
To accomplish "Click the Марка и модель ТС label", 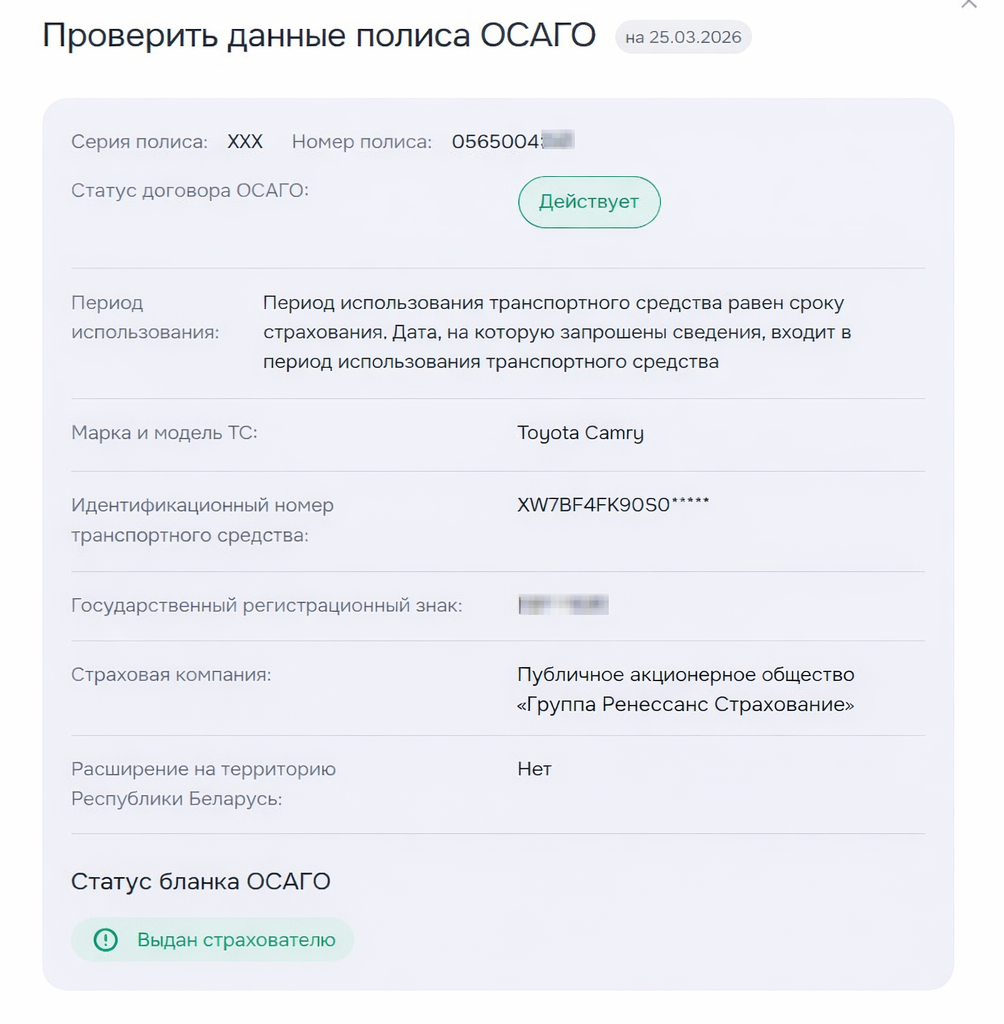I will coord(165,433).
